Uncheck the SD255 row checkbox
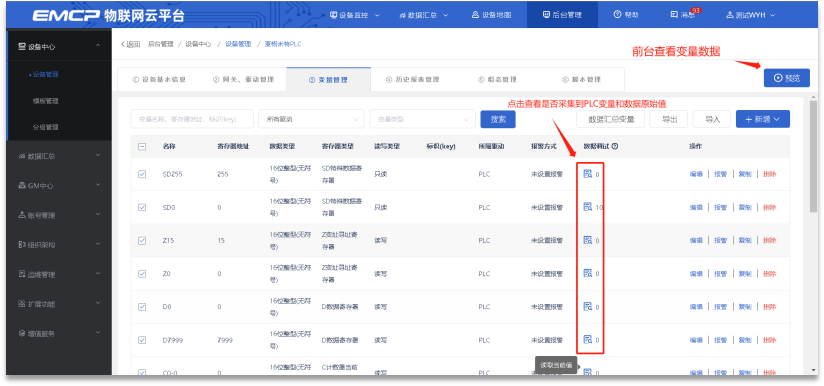This screenshot has width=824, height=386. point(142,174)
